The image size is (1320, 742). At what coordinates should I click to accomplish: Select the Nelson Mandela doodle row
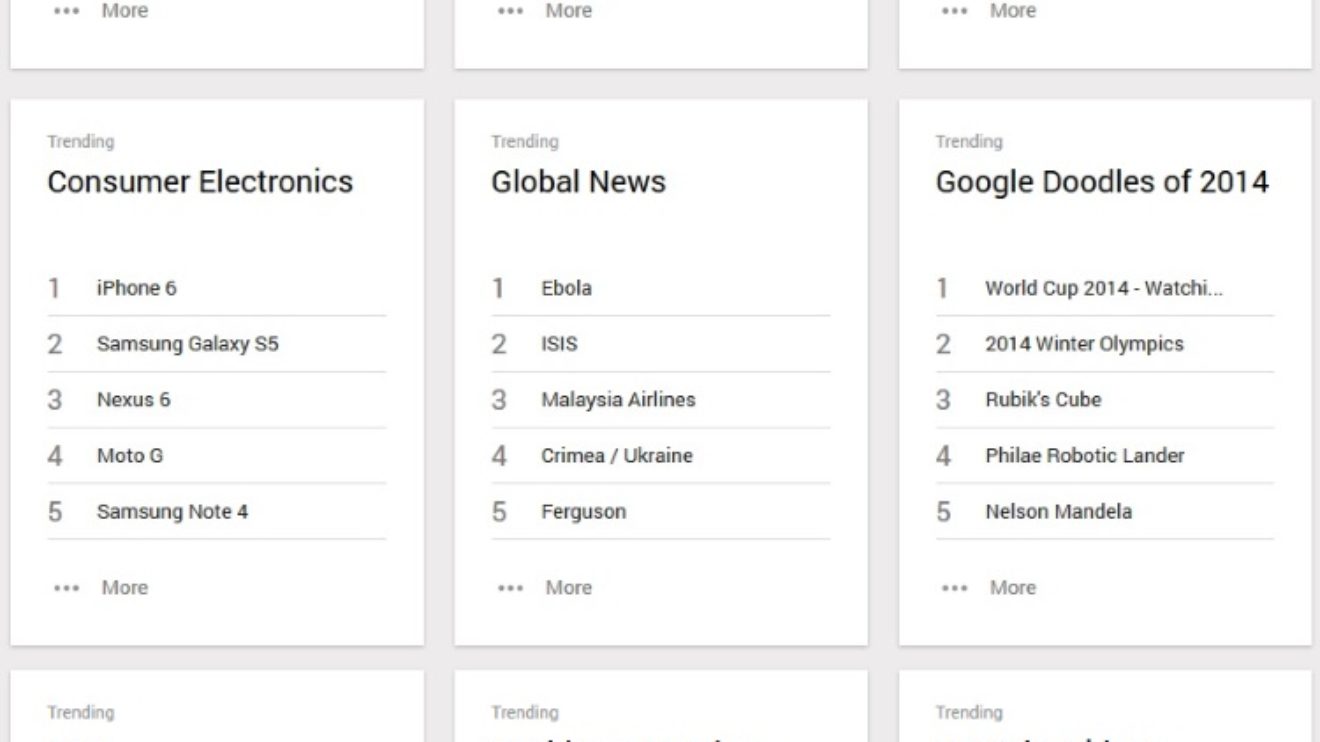1105,512
